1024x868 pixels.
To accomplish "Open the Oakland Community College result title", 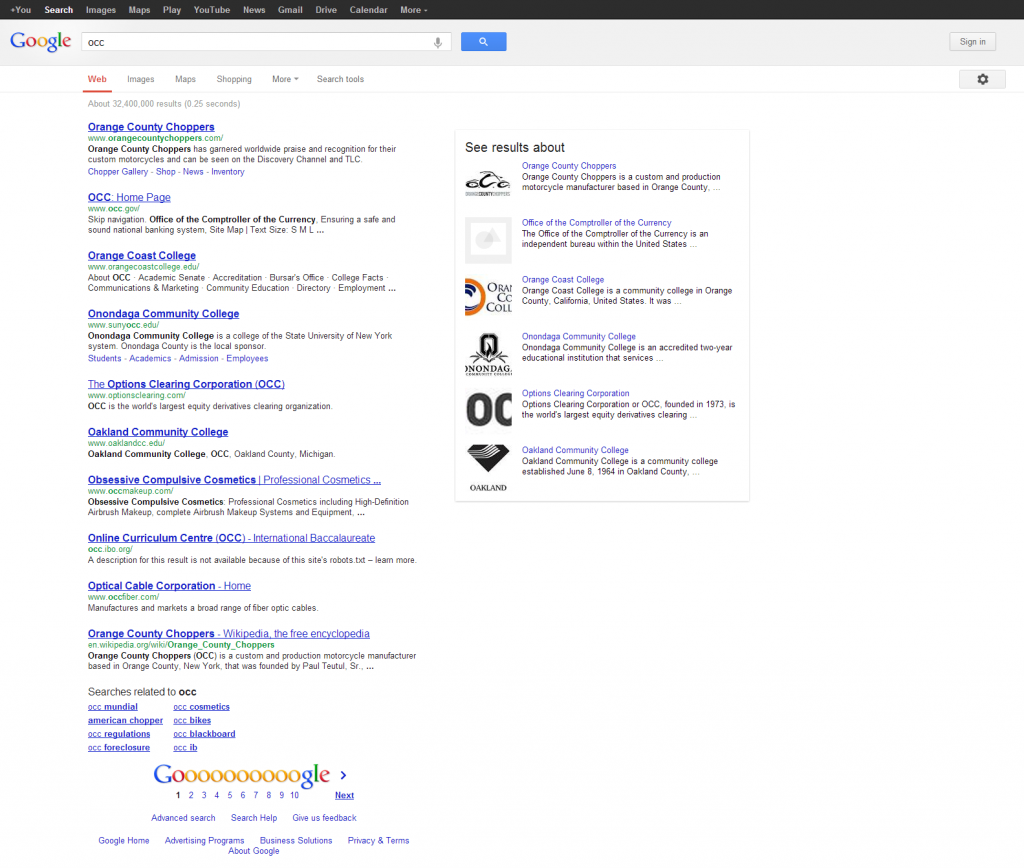I will [158, 432].
